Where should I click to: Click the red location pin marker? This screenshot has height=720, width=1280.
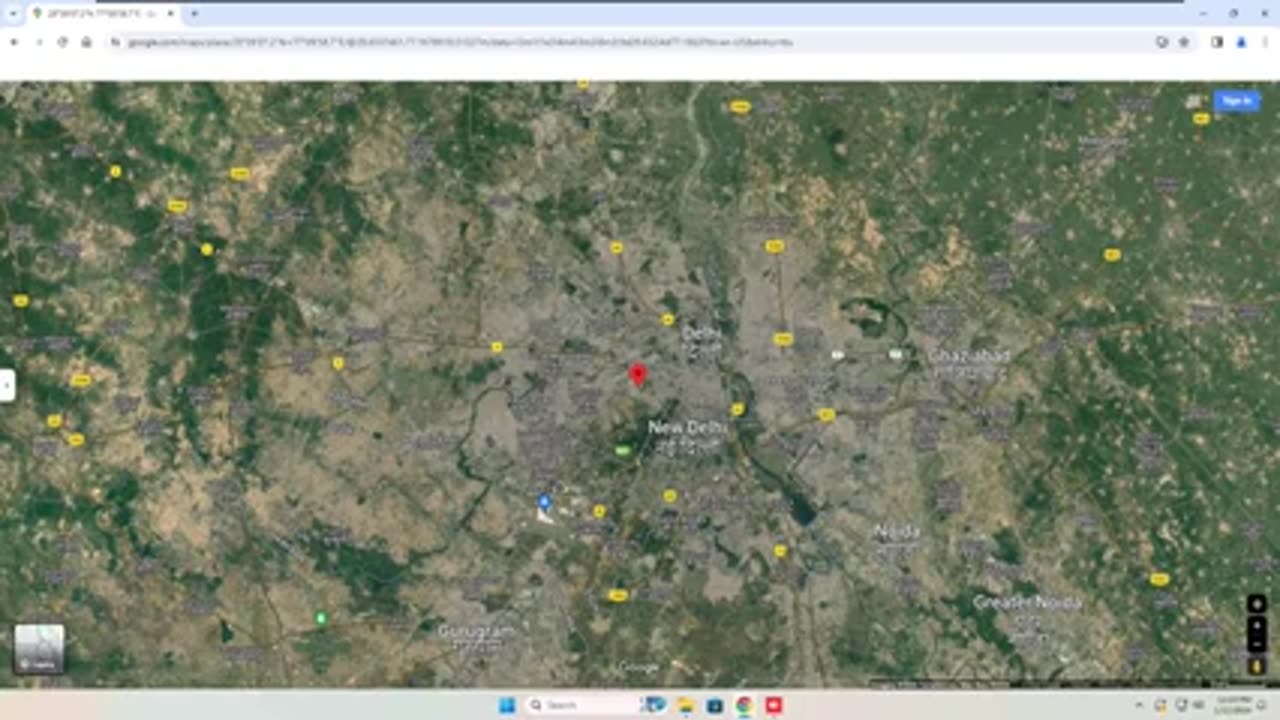637,375
